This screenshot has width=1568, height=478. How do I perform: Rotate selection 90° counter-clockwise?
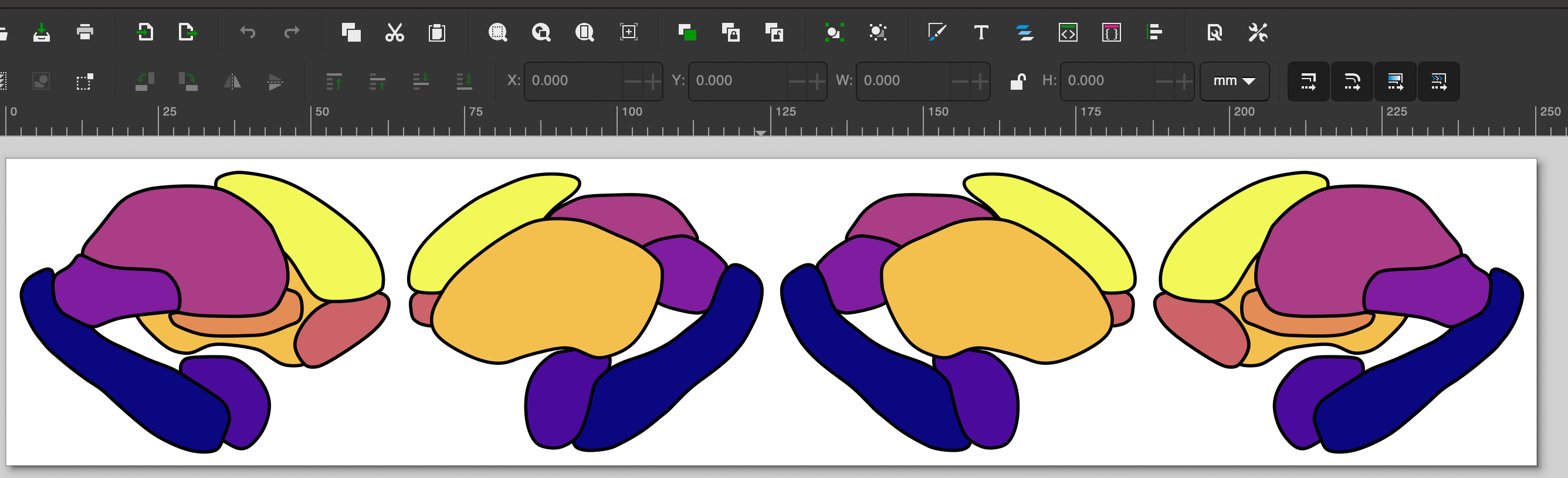pyautogui.click(x=145, y=81)
